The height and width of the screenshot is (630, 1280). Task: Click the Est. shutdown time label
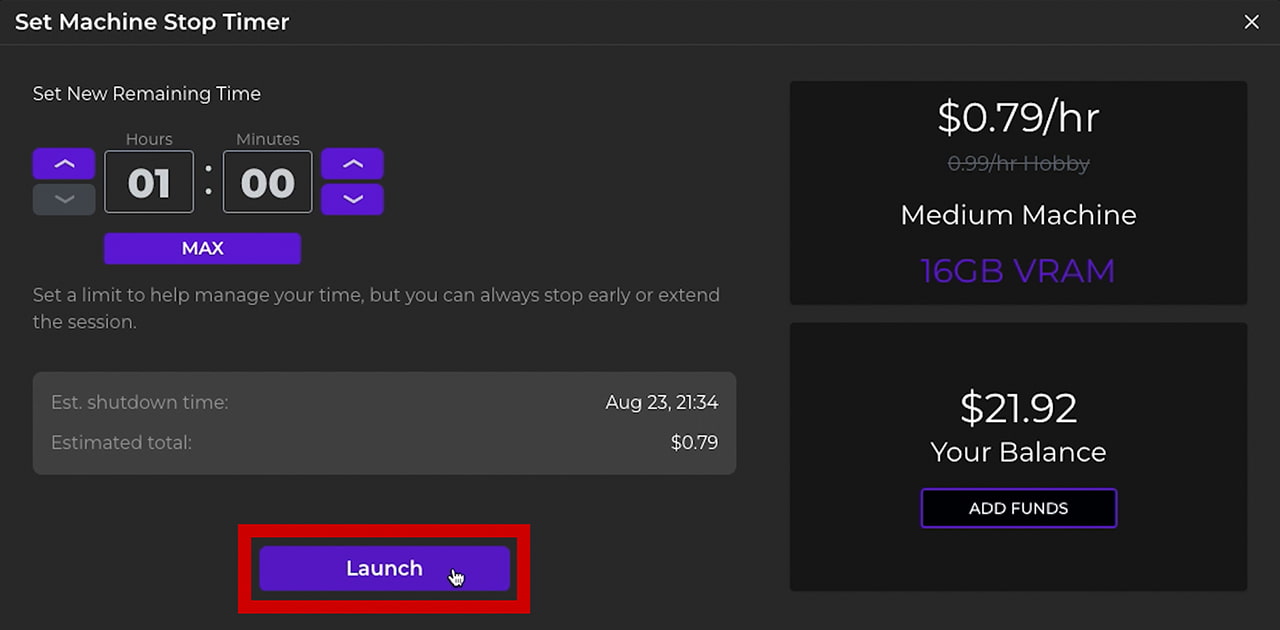(x=140, y=402)
